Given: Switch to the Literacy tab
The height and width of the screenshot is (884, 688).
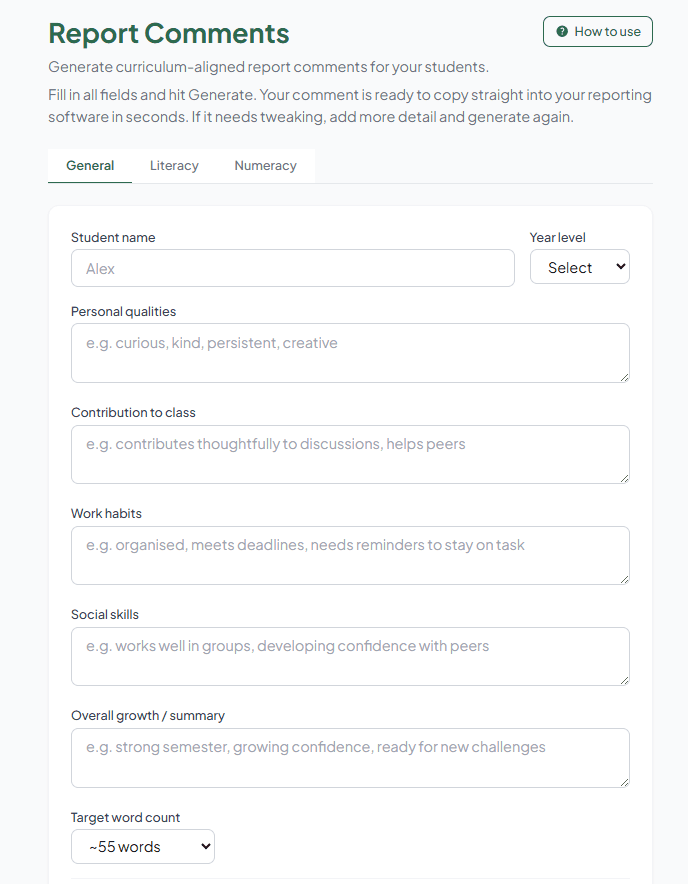Looking at the screenshot, I should coord(174,165).
